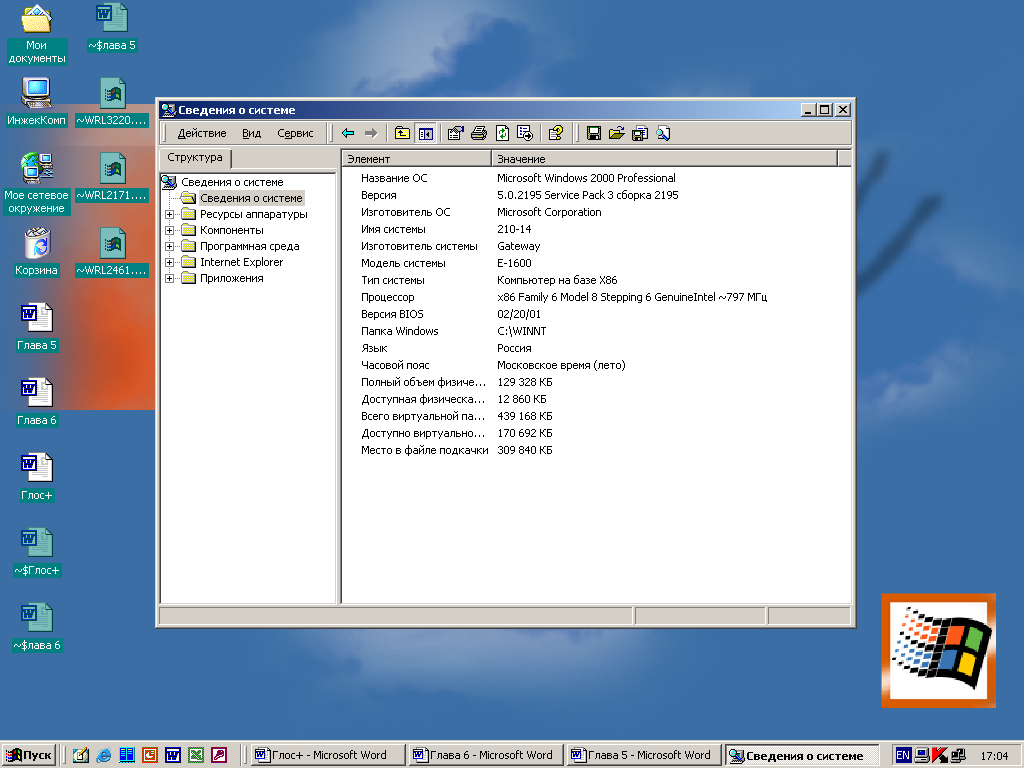Select the Ресурсы аппаратуры folder

(253, 214)
